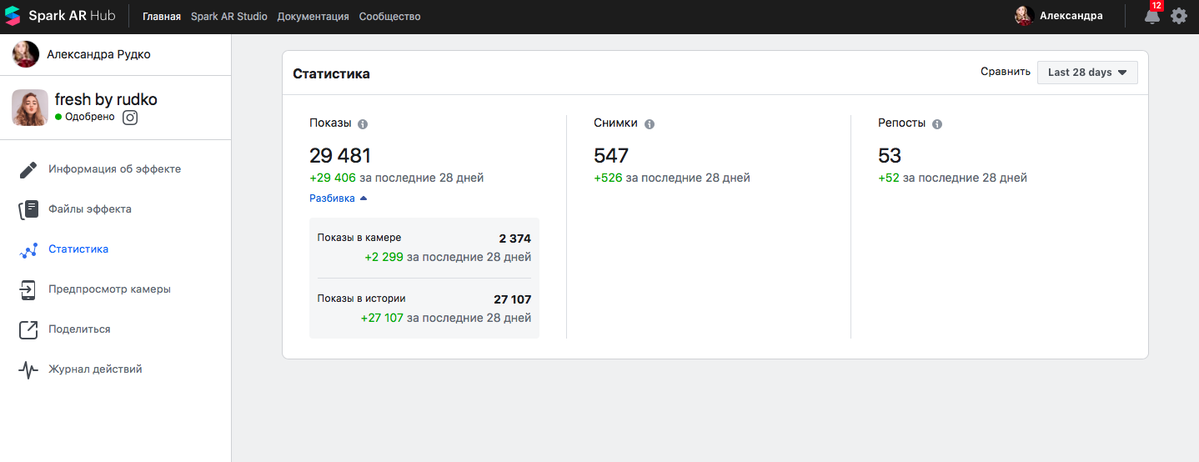Image resolution: width=1199 pixels, height=462 pixels.
Task: Open the notifications bell icon
Action: tap(1152, 17)
